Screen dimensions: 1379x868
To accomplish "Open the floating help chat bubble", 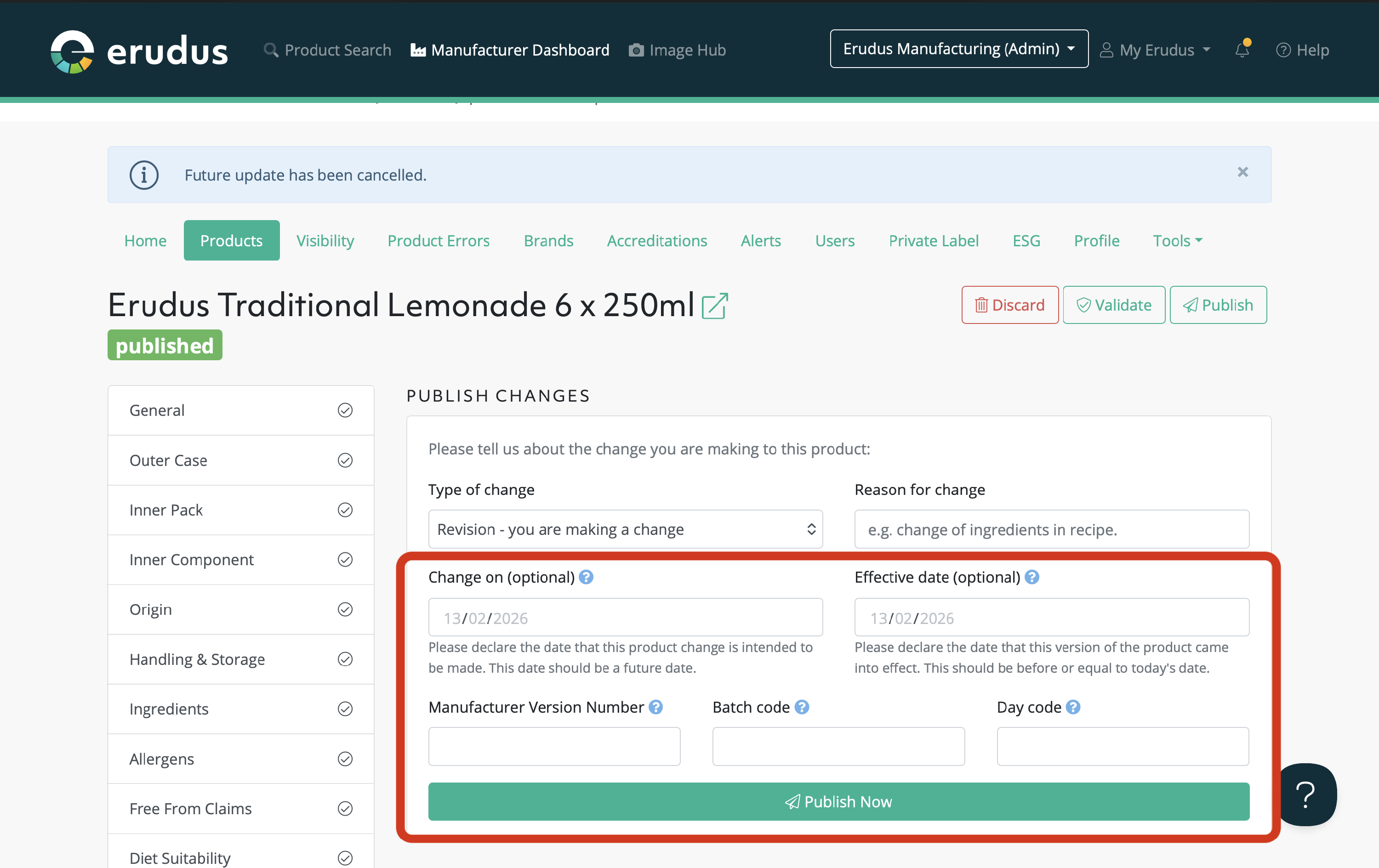I will click(1306, 794).
